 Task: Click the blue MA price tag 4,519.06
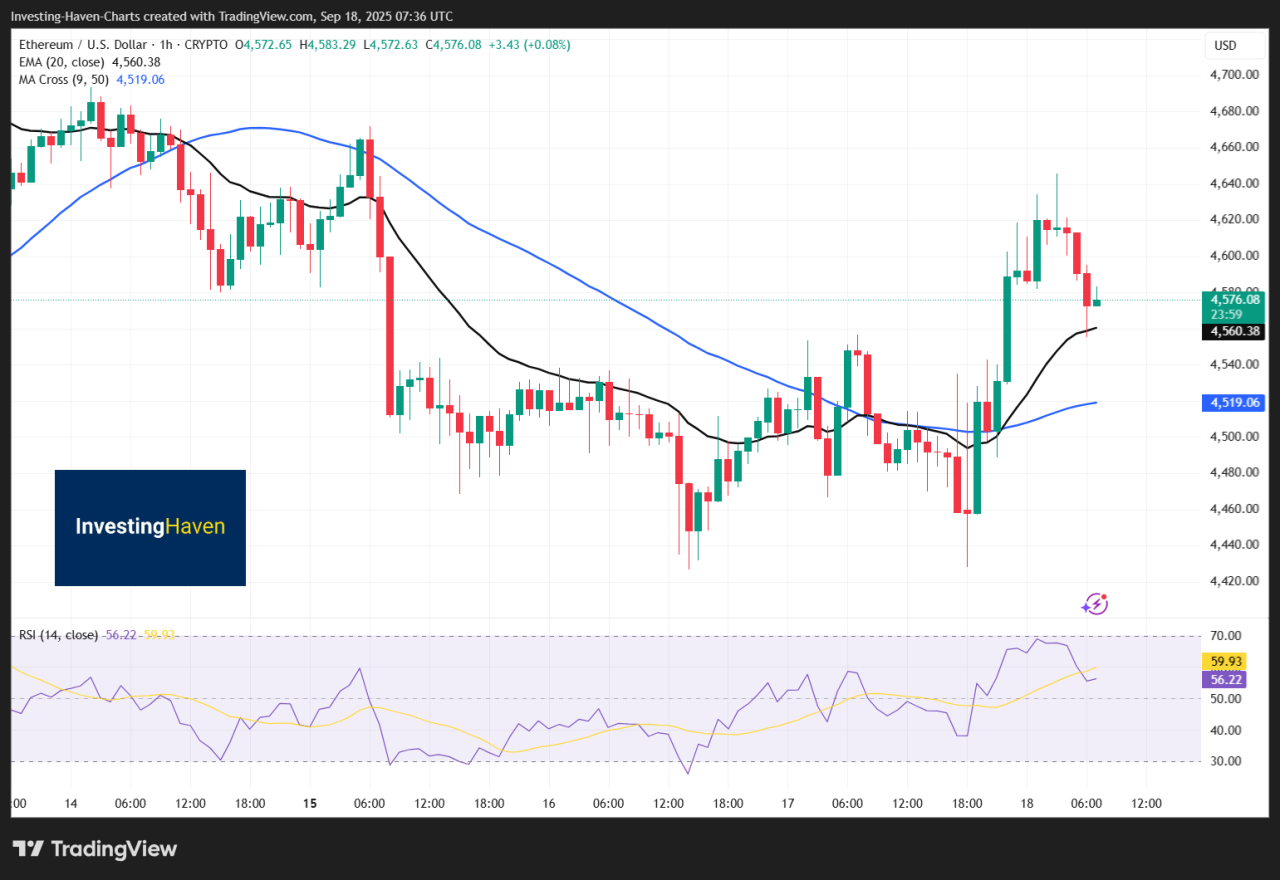(x=1236, y=403)
